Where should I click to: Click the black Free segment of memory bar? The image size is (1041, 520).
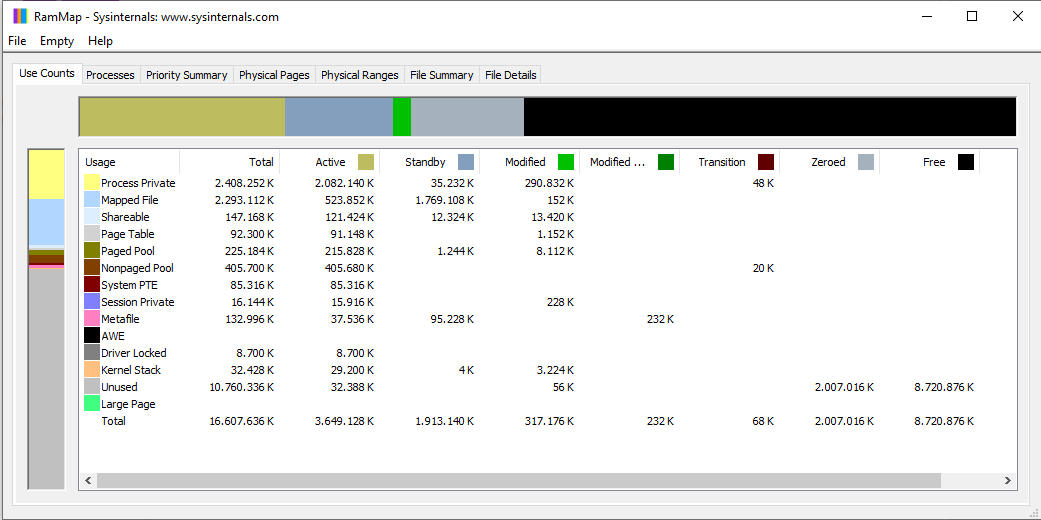click(770, 117)
